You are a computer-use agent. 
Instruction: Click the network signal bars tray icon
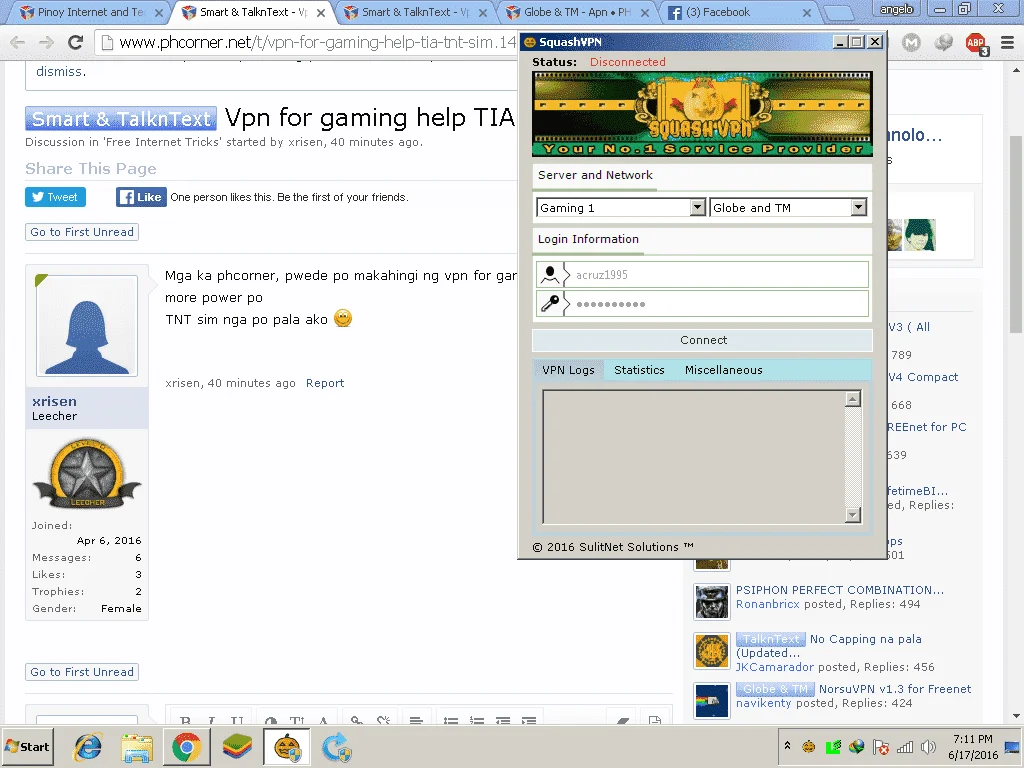click(x=904, y=746)
